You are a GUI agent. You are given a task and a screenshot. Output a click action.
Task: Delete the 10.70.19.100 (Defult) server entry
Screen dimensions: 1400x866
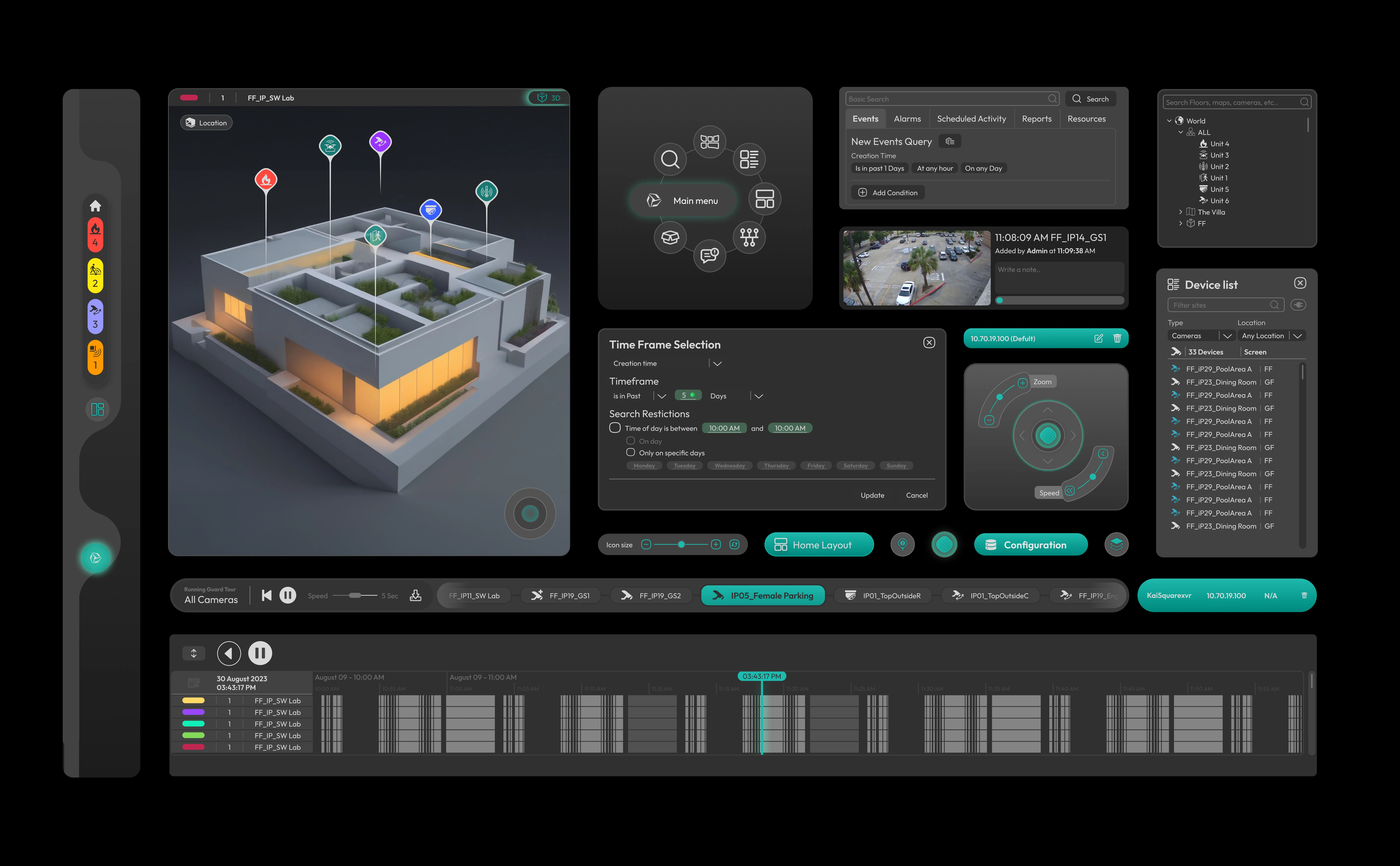point(1117,339)
